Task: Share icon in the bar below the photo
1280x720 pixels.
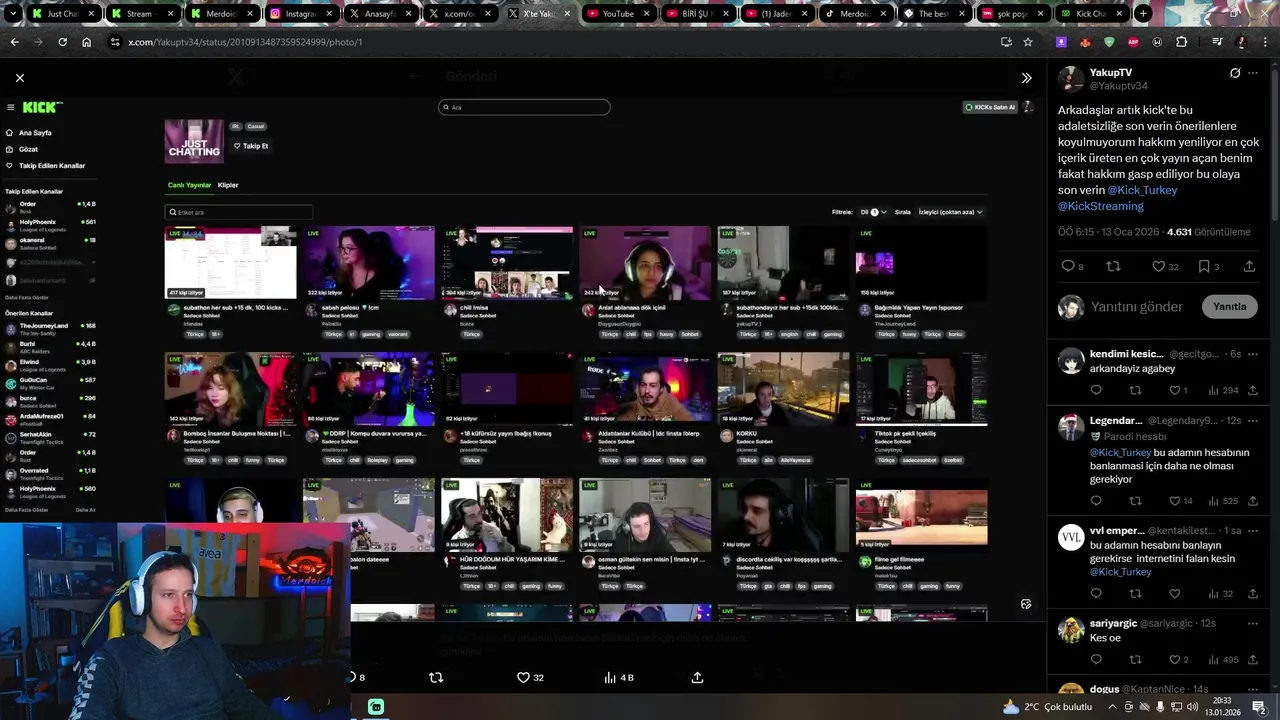Action: (x=697, y=677)
